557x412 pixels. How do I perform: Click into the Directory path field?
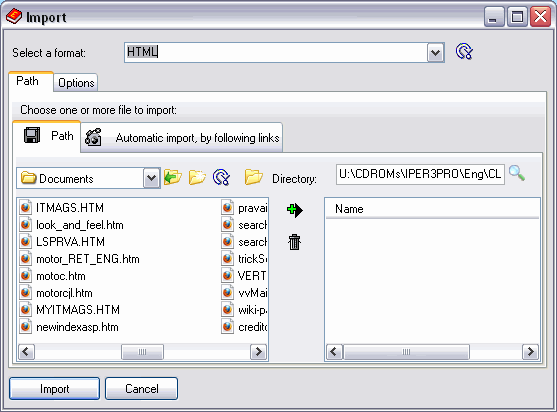[x=420, y=174]
